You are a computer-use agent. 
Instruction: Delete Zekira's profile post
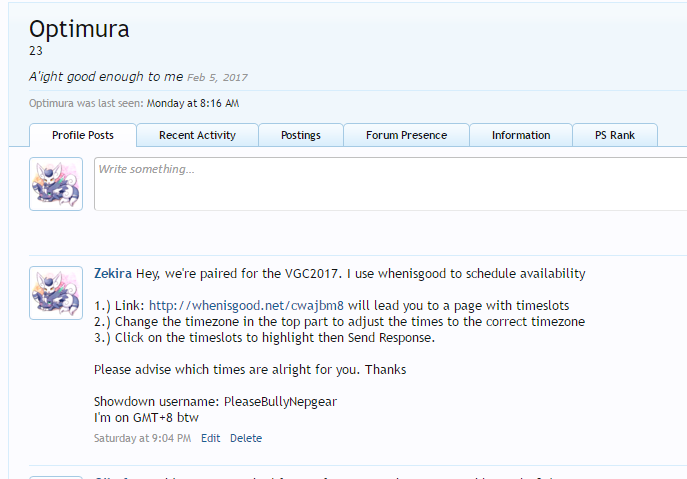pyautogui.click(x=245, y=438)
